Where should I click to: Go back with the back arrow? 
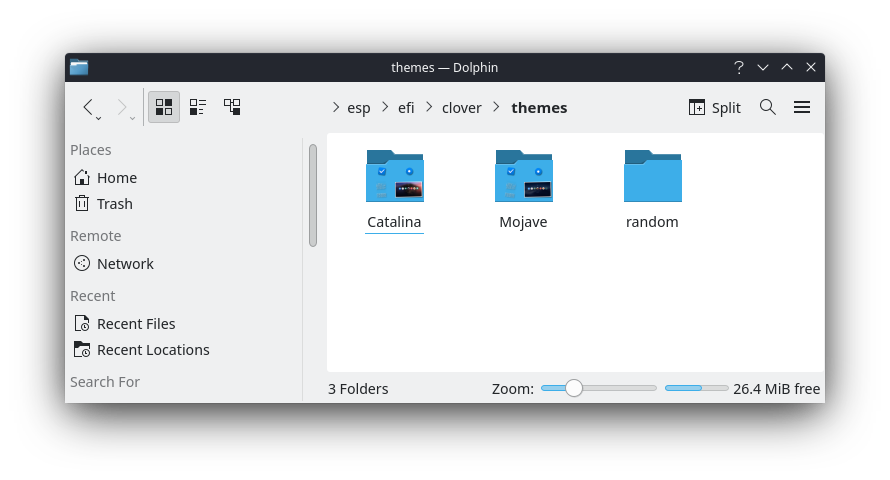[87, 107]
